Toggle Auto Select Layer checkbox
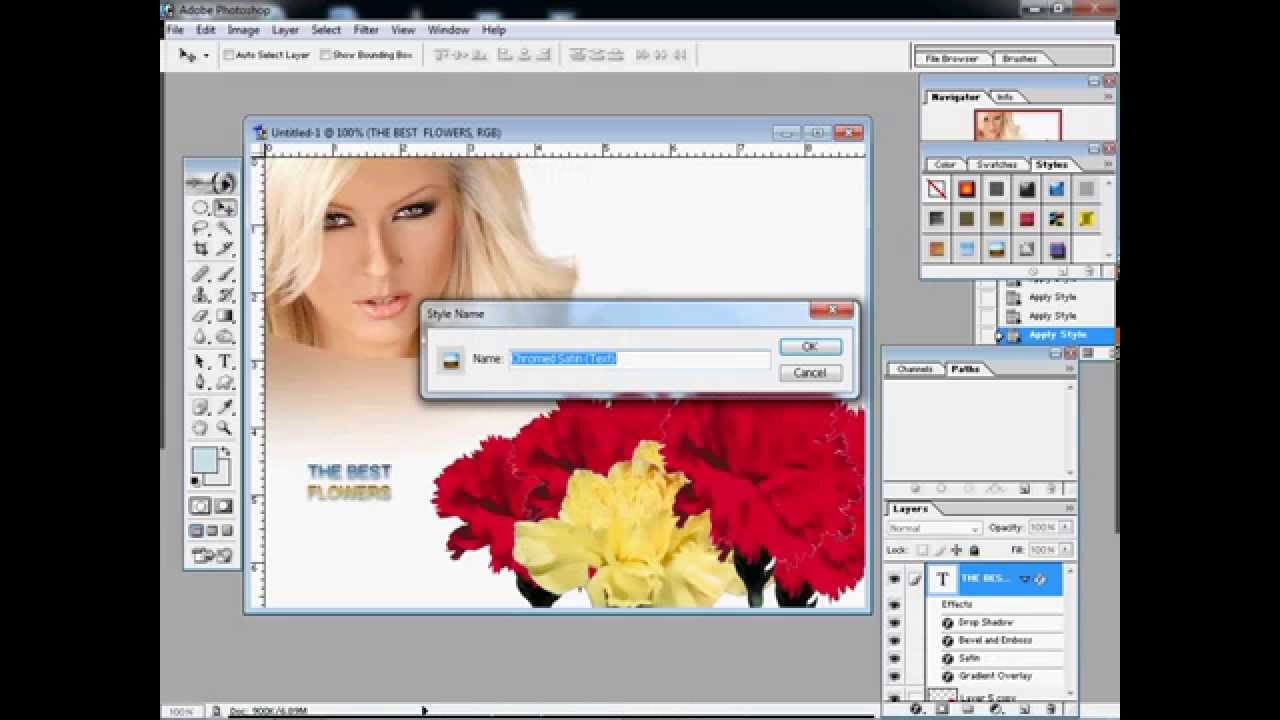Viewport: 1280px width, 720px height. pyautogui.click(x=229, y=55)
